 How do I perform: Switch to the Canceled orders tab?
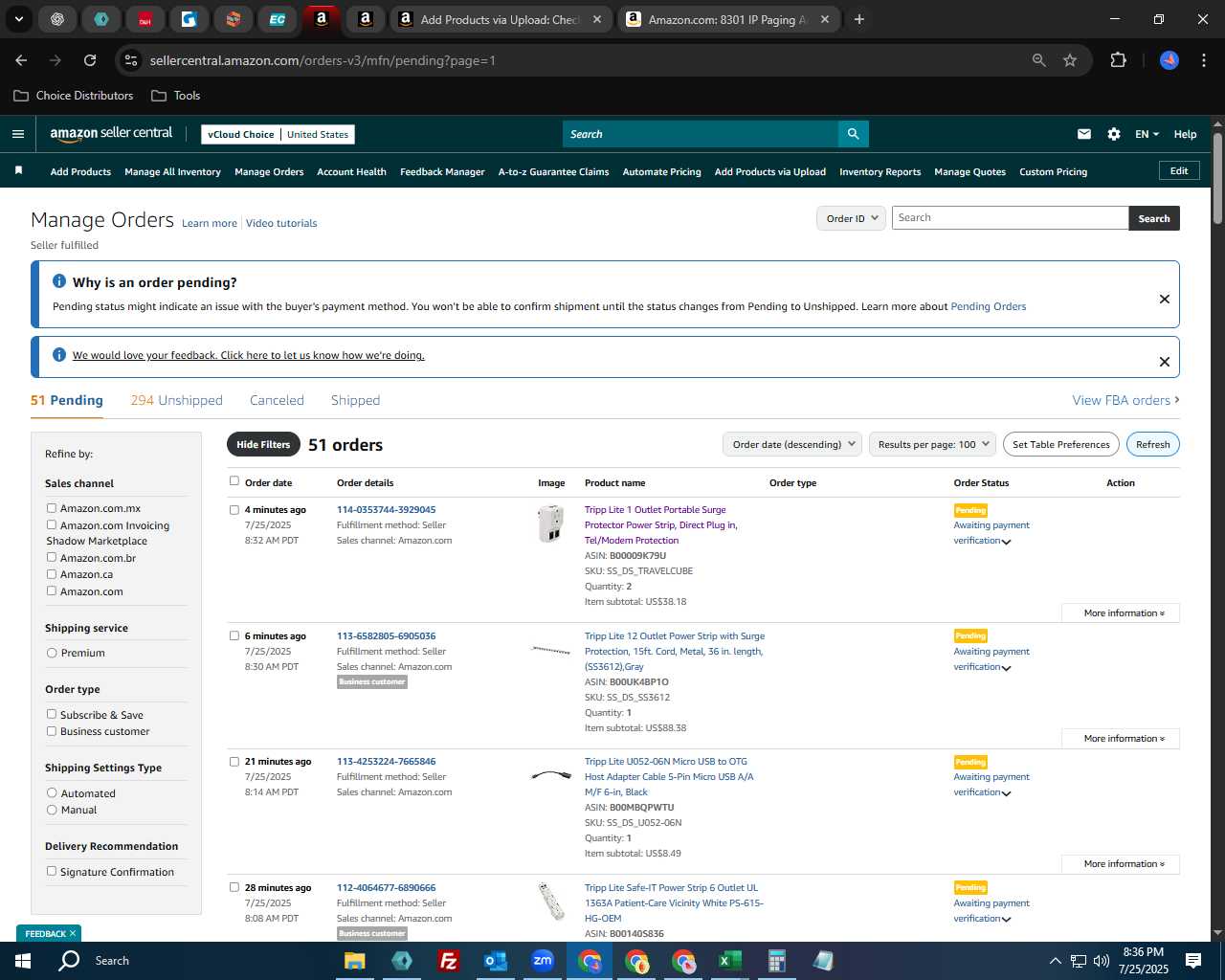point(277,400)
